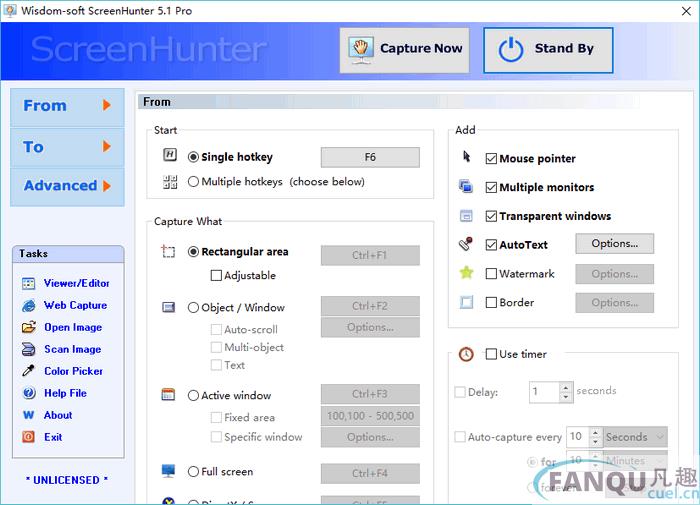Image resolution: width=700 pixels, height=505 pixels.
Task: Click the Help File question icon
Action: pyautogui.click(x=28, y=394)
